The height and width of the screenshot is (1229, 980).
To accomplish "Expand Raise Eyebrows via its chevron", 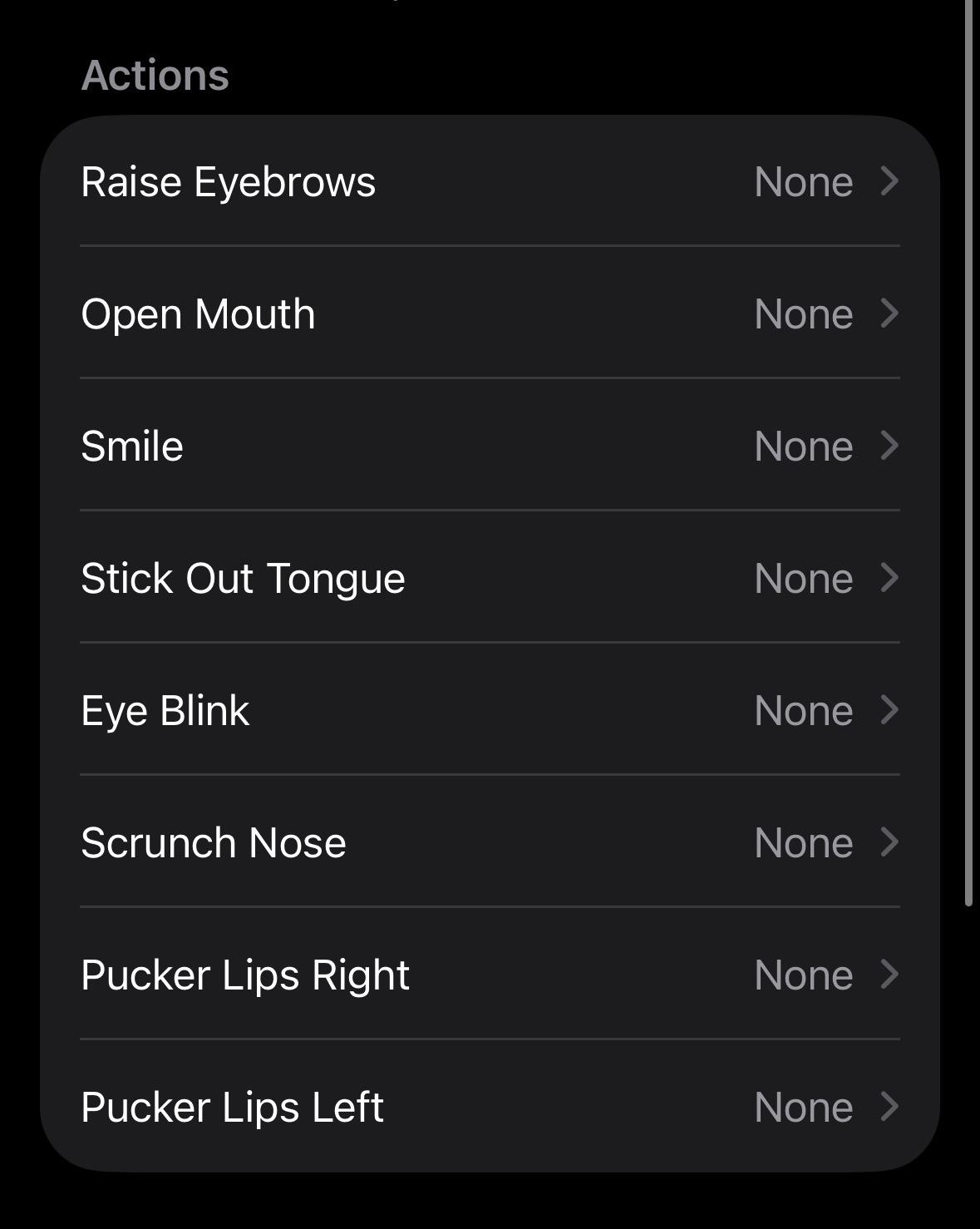I will pyautogui.click(x=889, y=181).
